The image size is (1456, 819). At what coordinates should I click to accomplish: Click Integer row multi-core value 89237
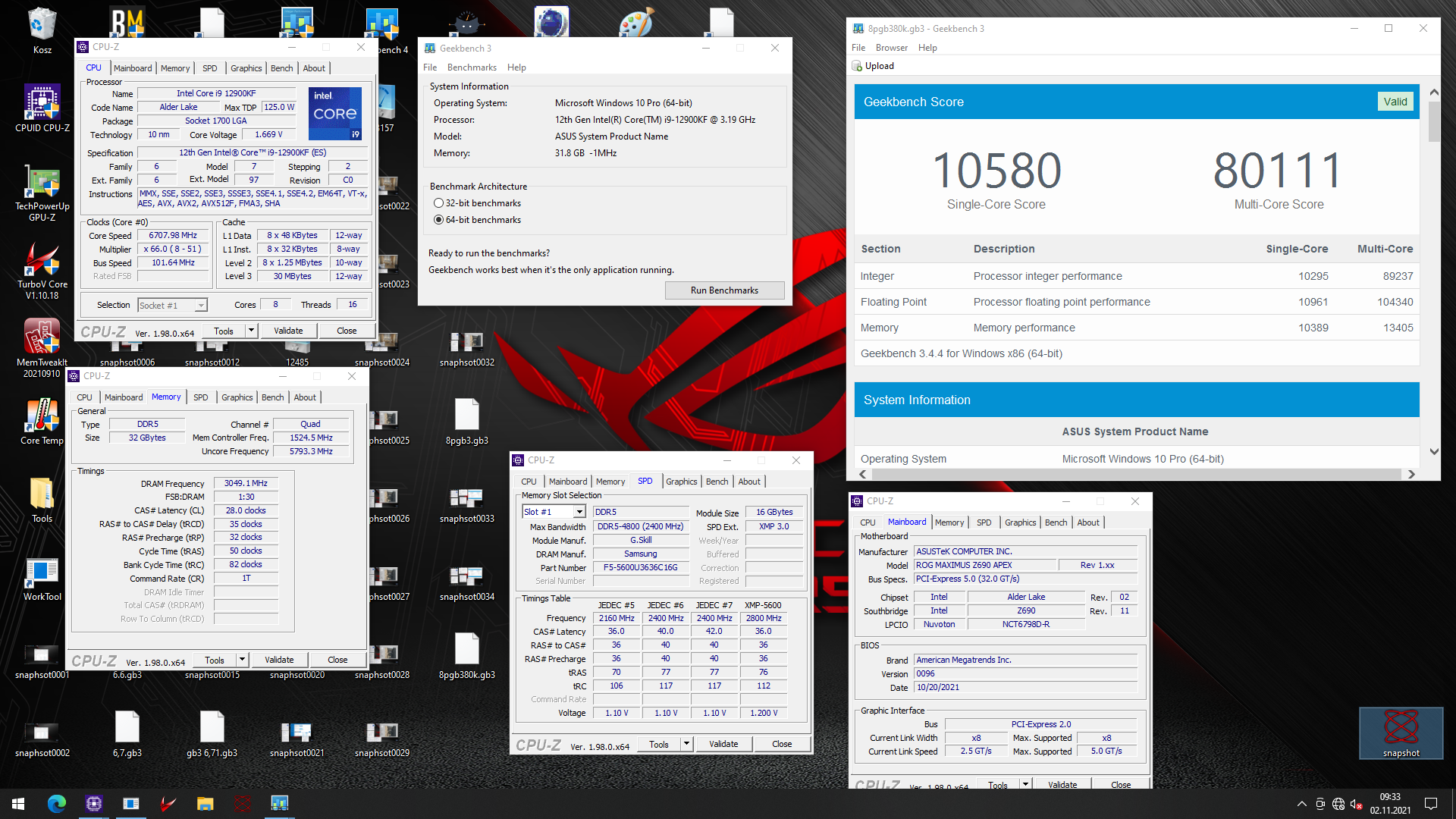(x=1398, y=276)
